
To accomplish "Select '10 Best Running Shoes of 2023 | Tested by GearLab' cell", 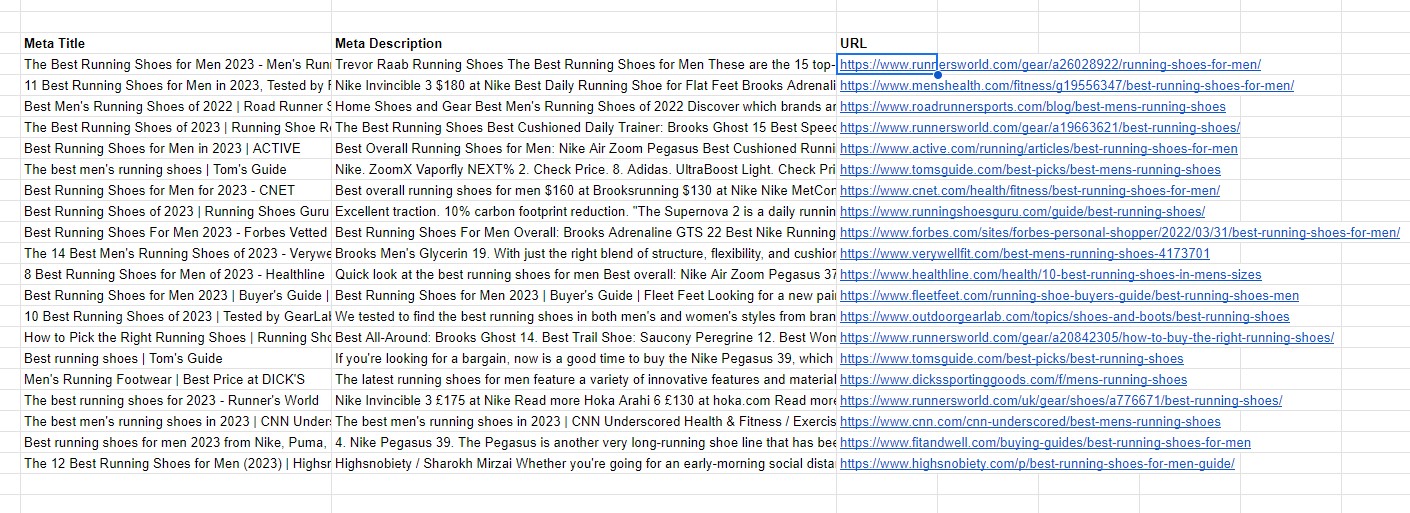I will click(177, 317).
